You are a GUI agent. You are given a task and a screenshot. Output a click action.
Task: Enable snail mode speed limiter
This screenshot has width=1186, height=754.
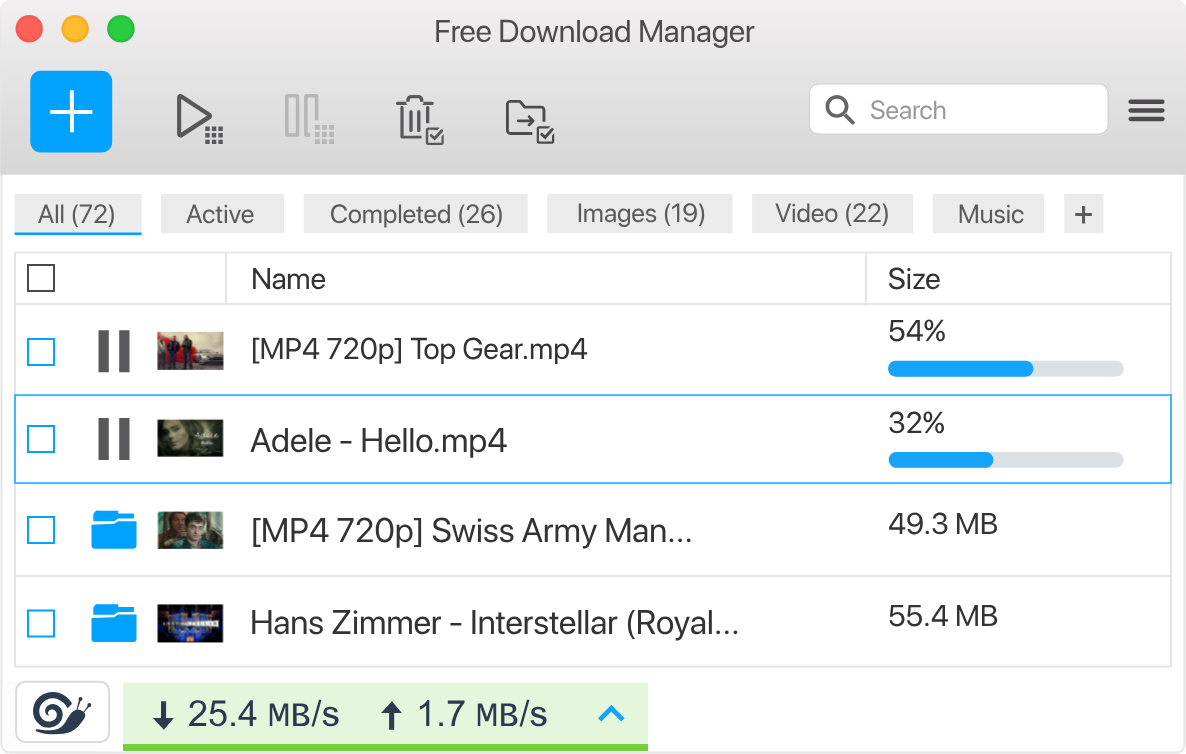pos(62,712)
